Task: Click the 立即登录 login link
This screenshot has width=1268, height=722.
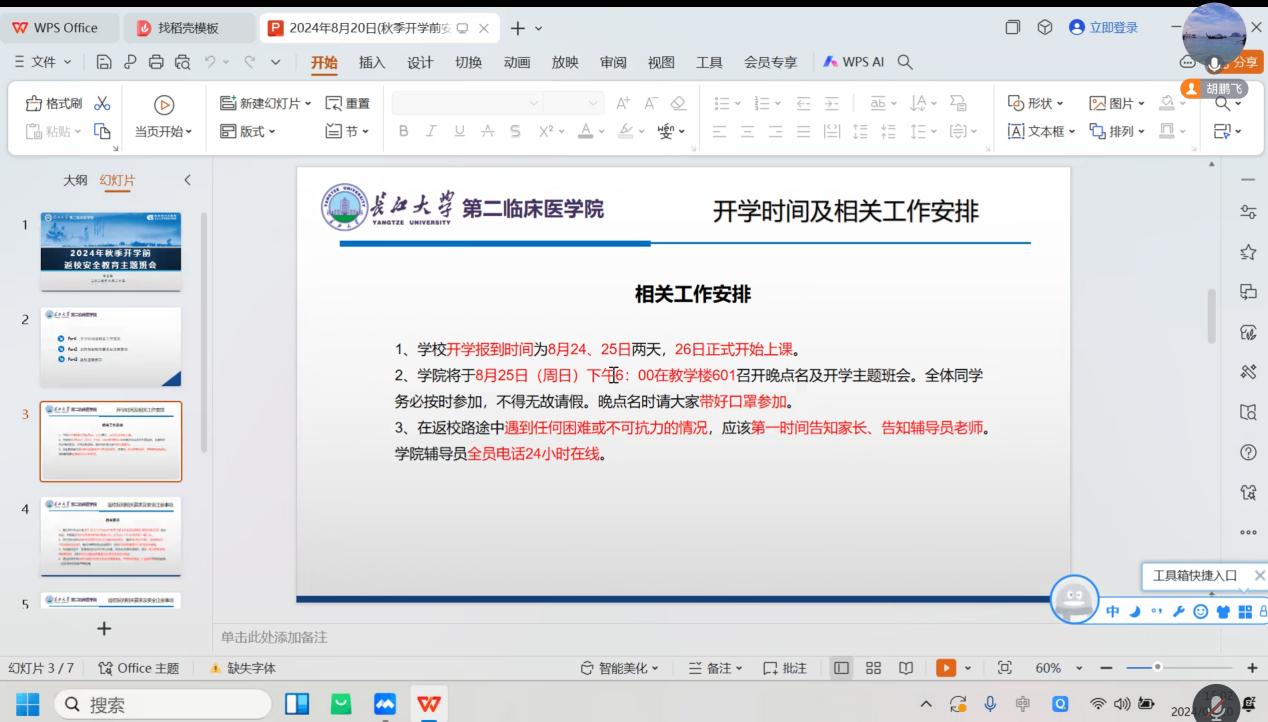Action: tap(1104, 27)
